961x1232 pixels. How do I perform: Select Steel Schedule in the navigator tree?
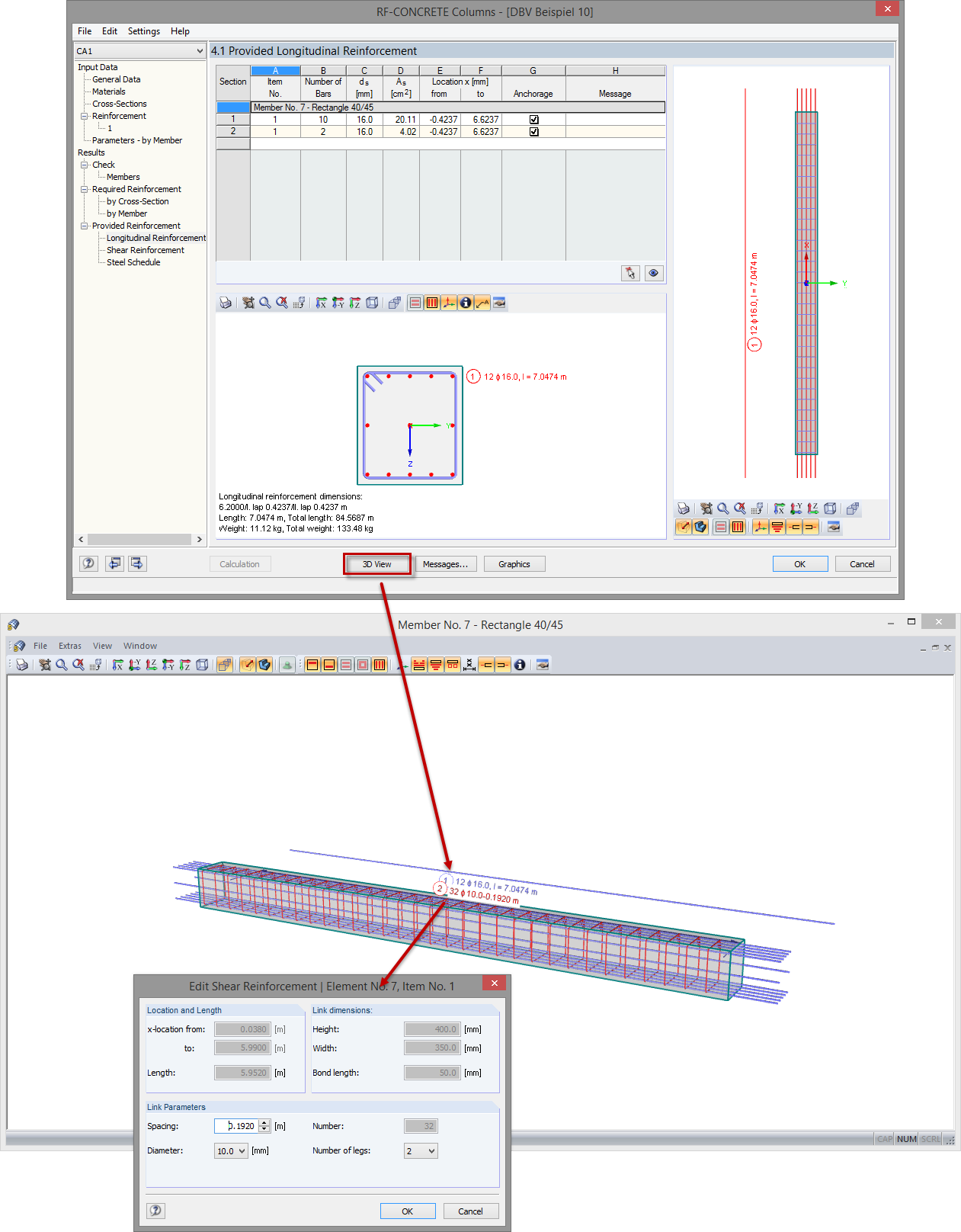tap(133, 262)
